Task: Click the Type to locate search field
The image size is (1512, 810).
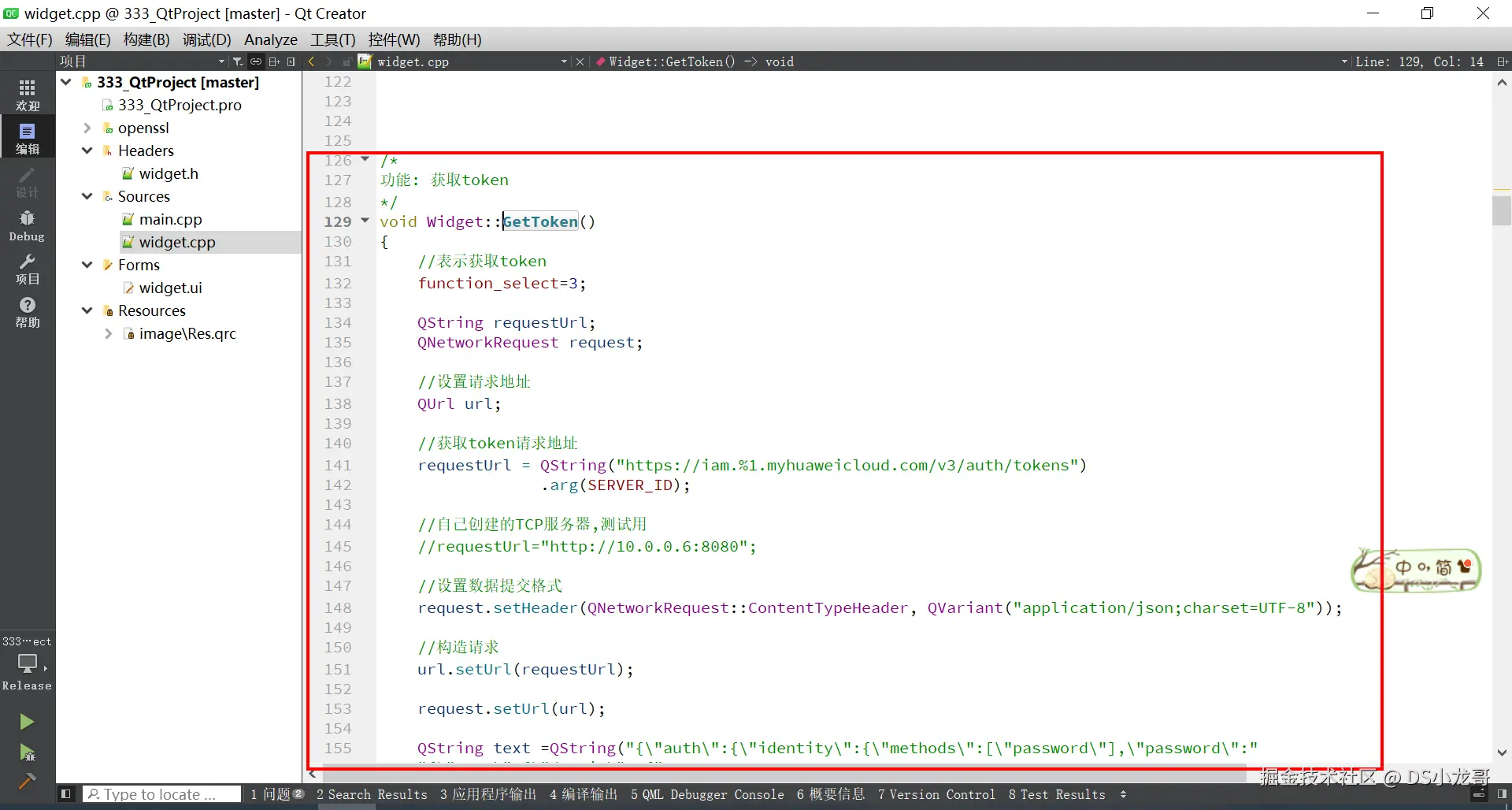Action: point(162,794)
